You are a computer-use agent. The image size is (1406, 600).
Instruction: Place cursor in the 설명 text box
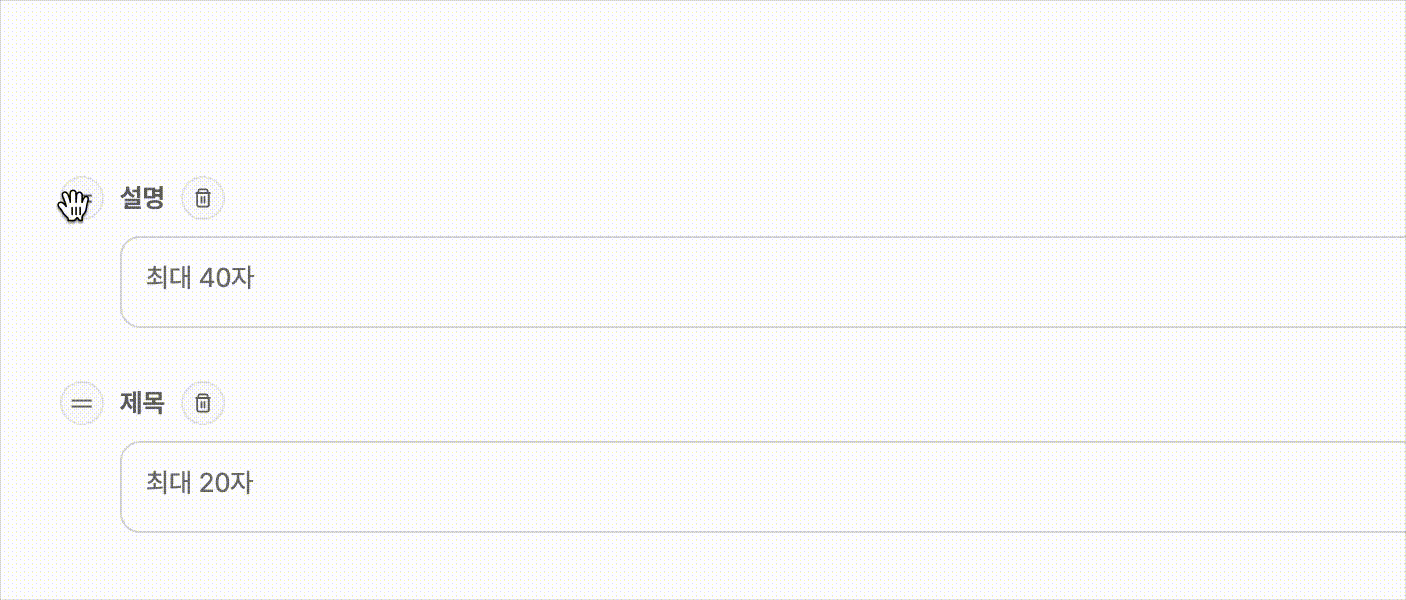[763, 282]
